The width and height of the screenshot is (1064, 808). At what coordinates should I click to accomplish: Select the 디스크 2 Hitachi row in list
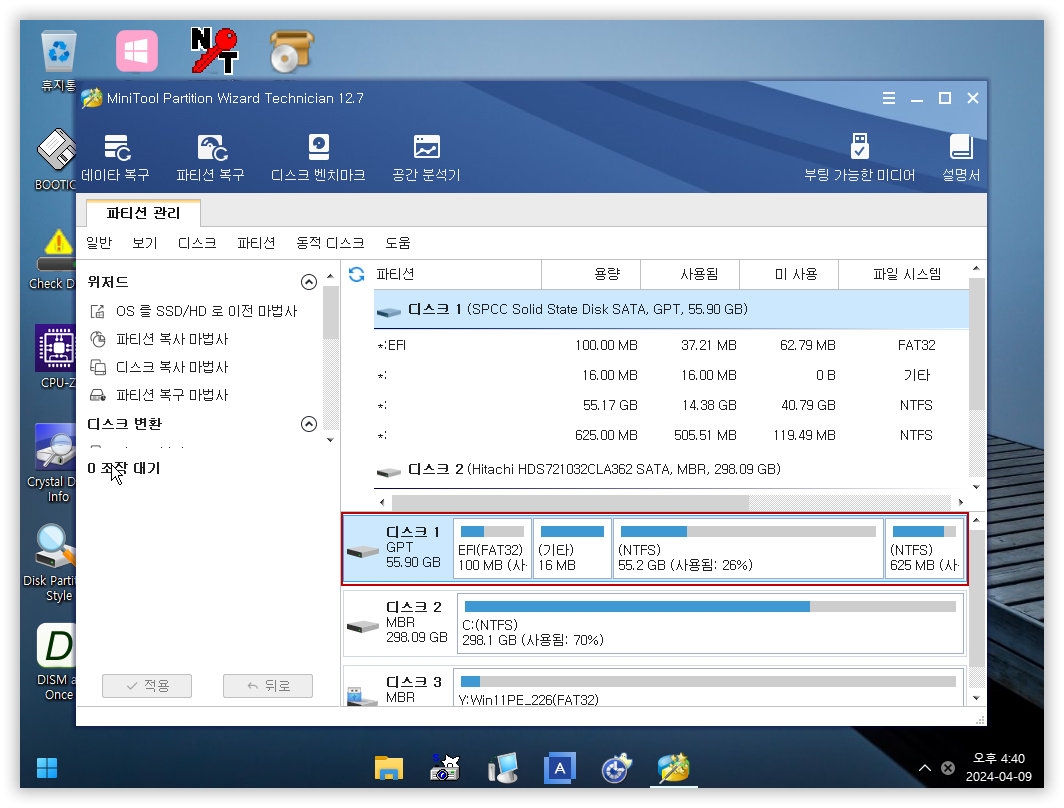coord(671,469)
